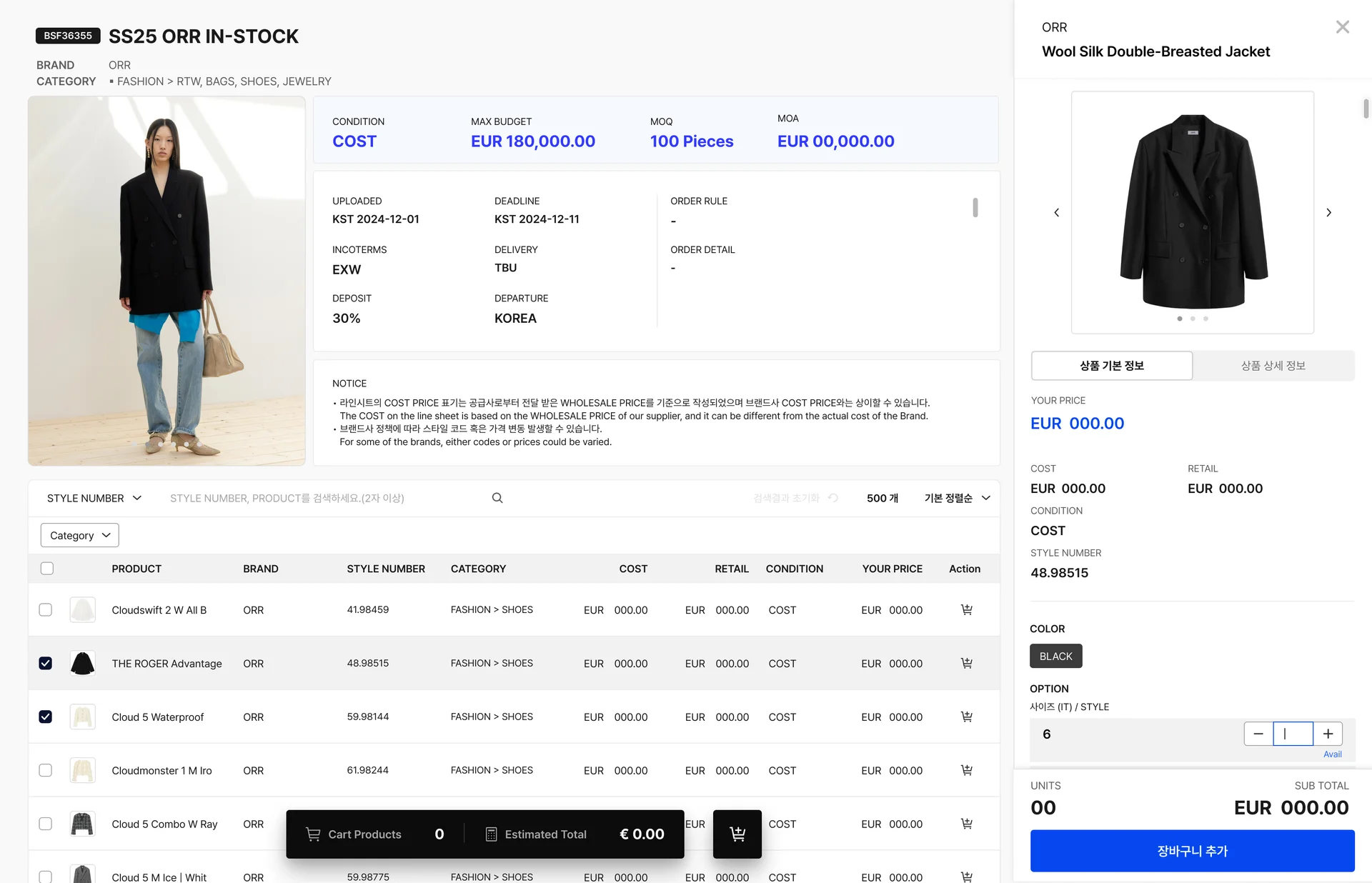Toggle the select-all header checkbox
This screenshot has width=1372, height=883.
coord(47,569)
